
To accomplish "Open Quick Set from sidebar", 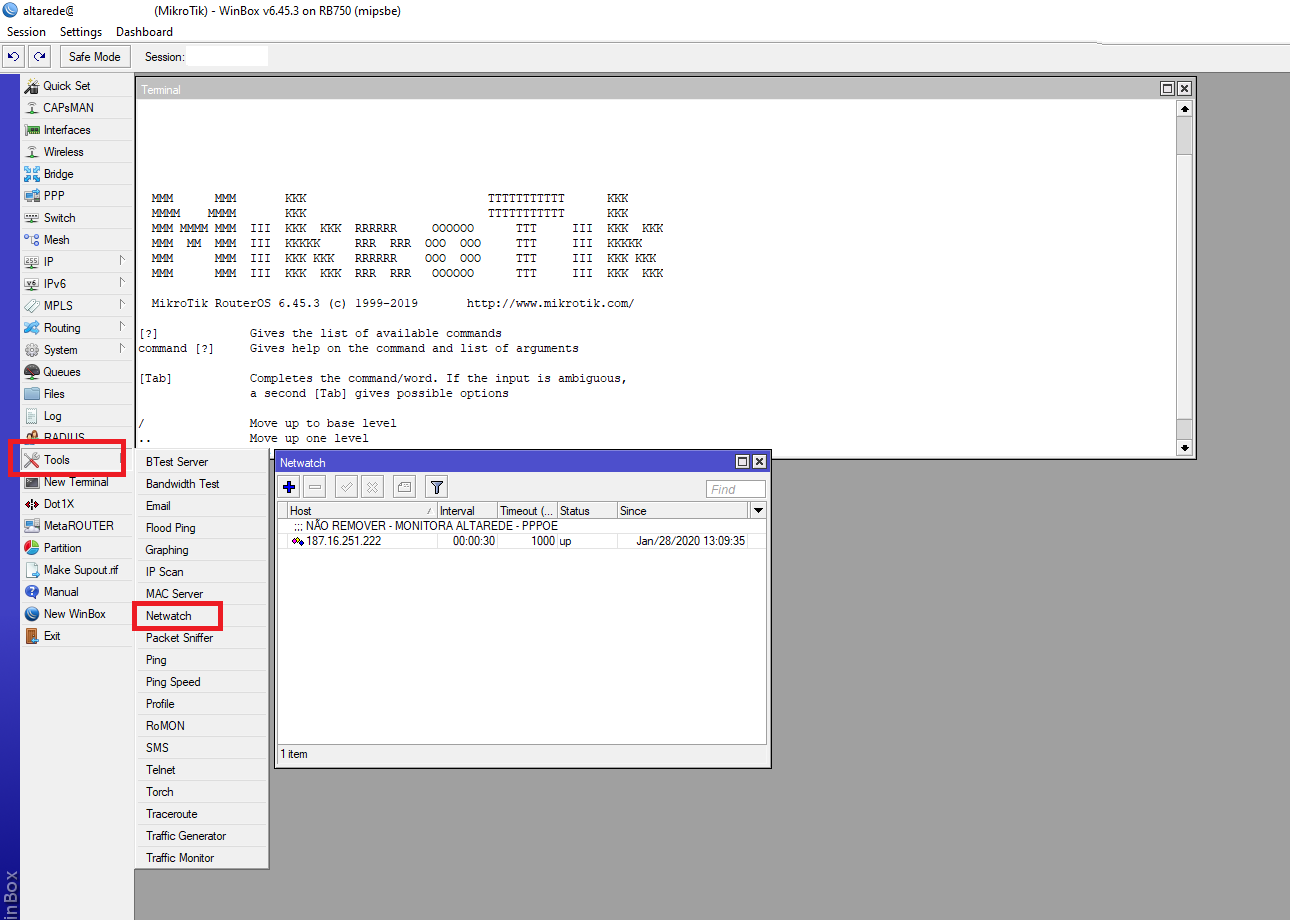I will pyautogui.click(x=77, y=86).
